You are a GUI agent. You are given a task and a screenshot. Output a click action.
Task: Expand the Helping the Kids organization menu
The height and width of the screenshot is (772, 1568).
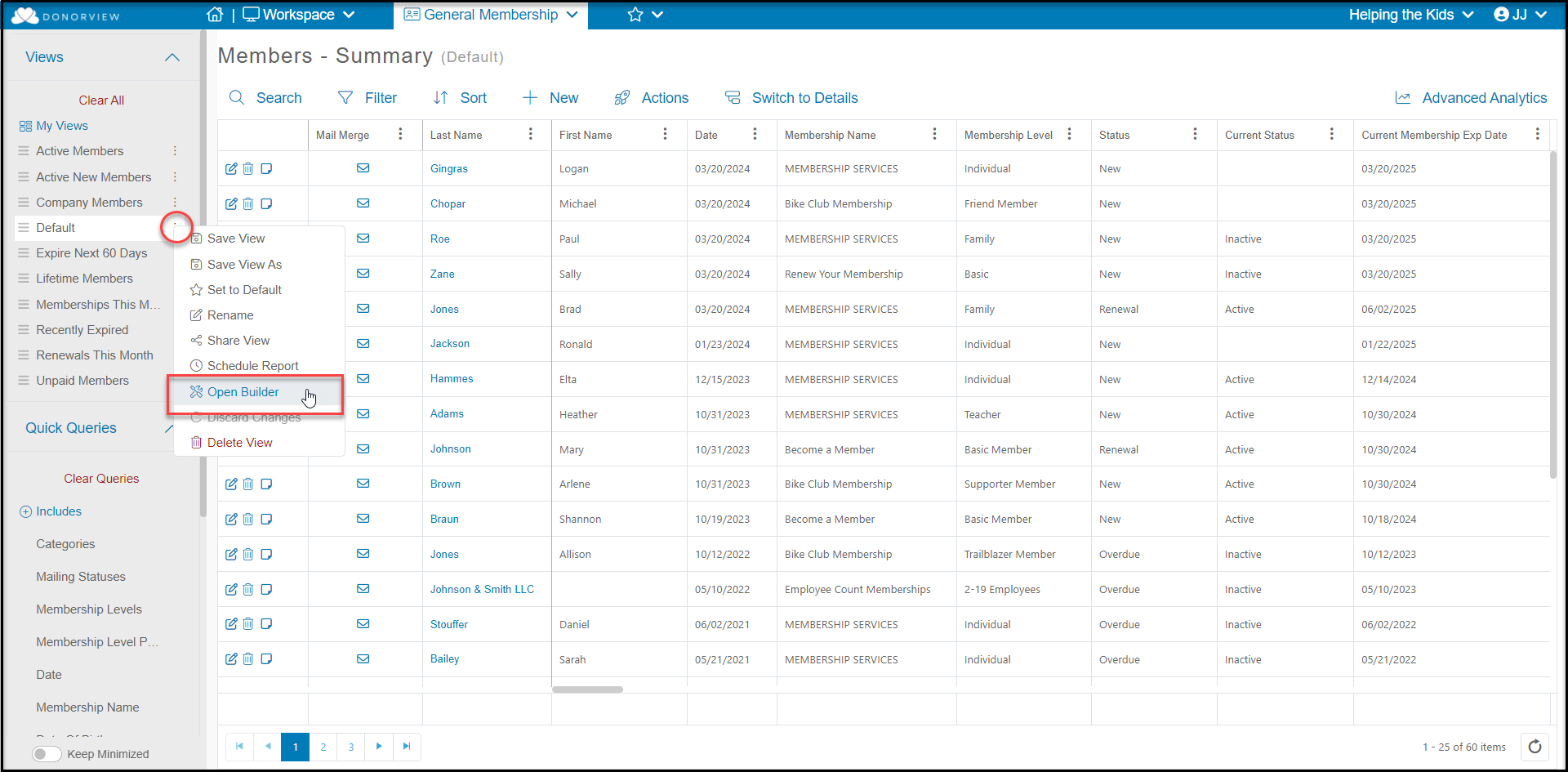1411,15
